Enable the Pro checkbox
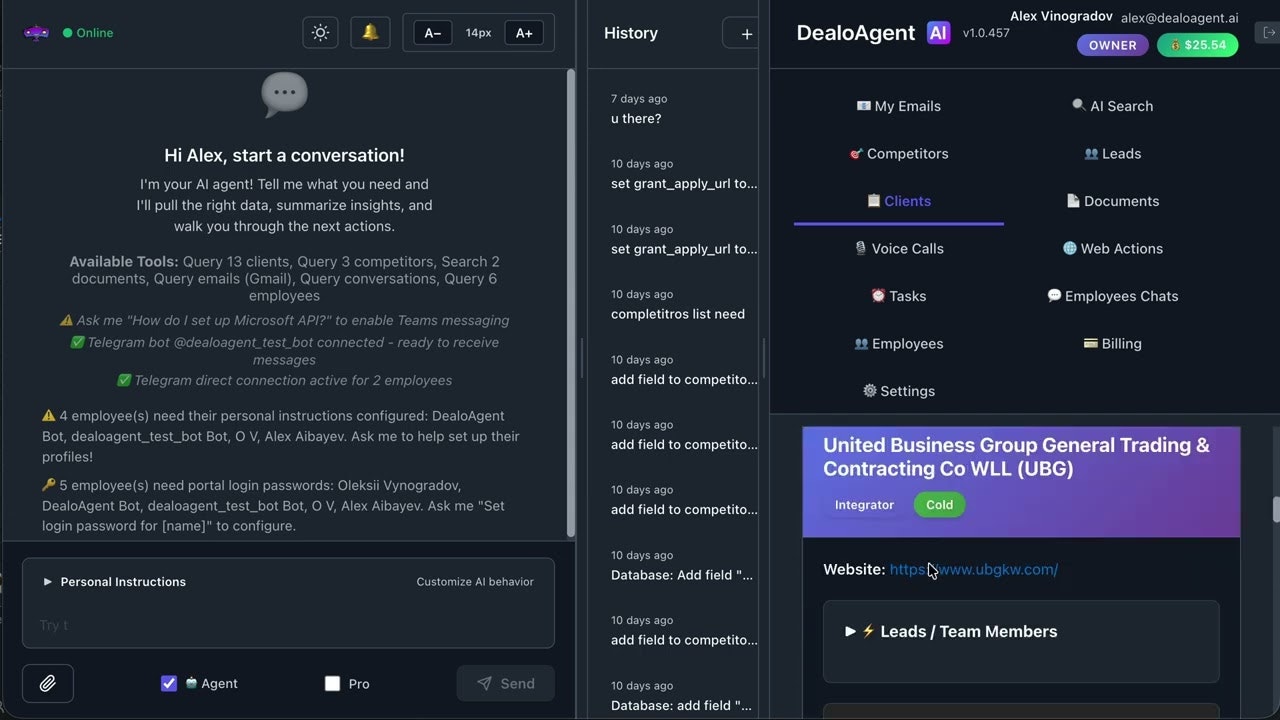 click(332, 683)
